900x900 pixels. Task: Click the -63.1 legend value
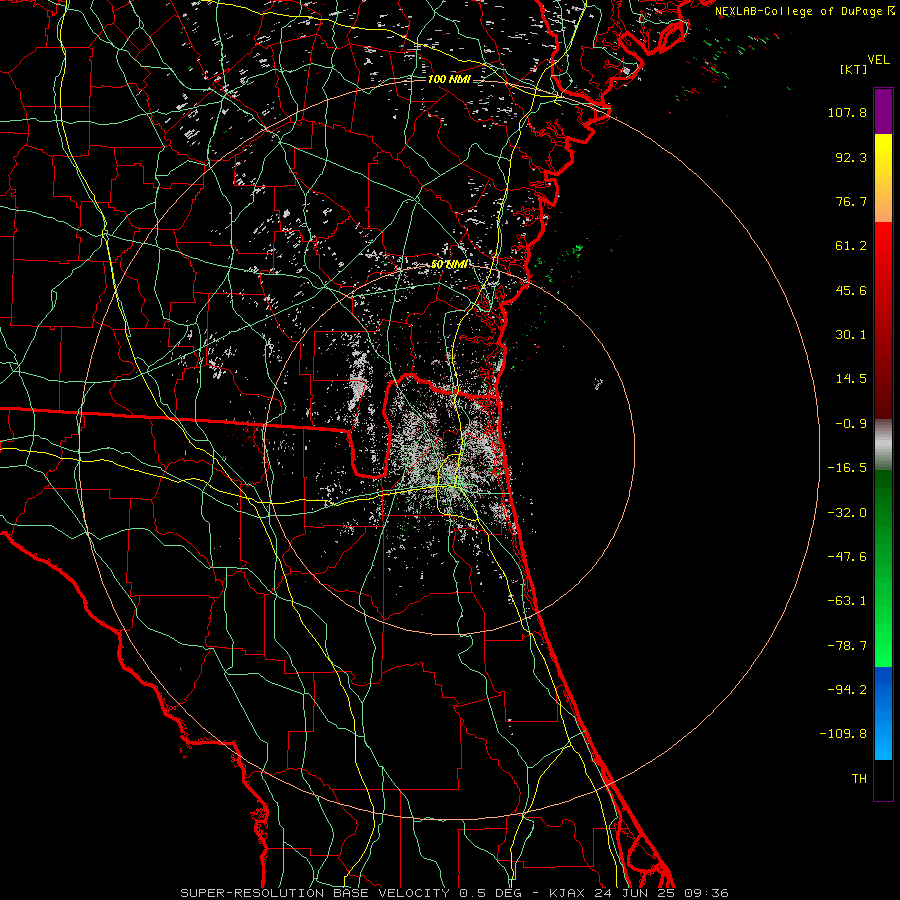[847, 601]
